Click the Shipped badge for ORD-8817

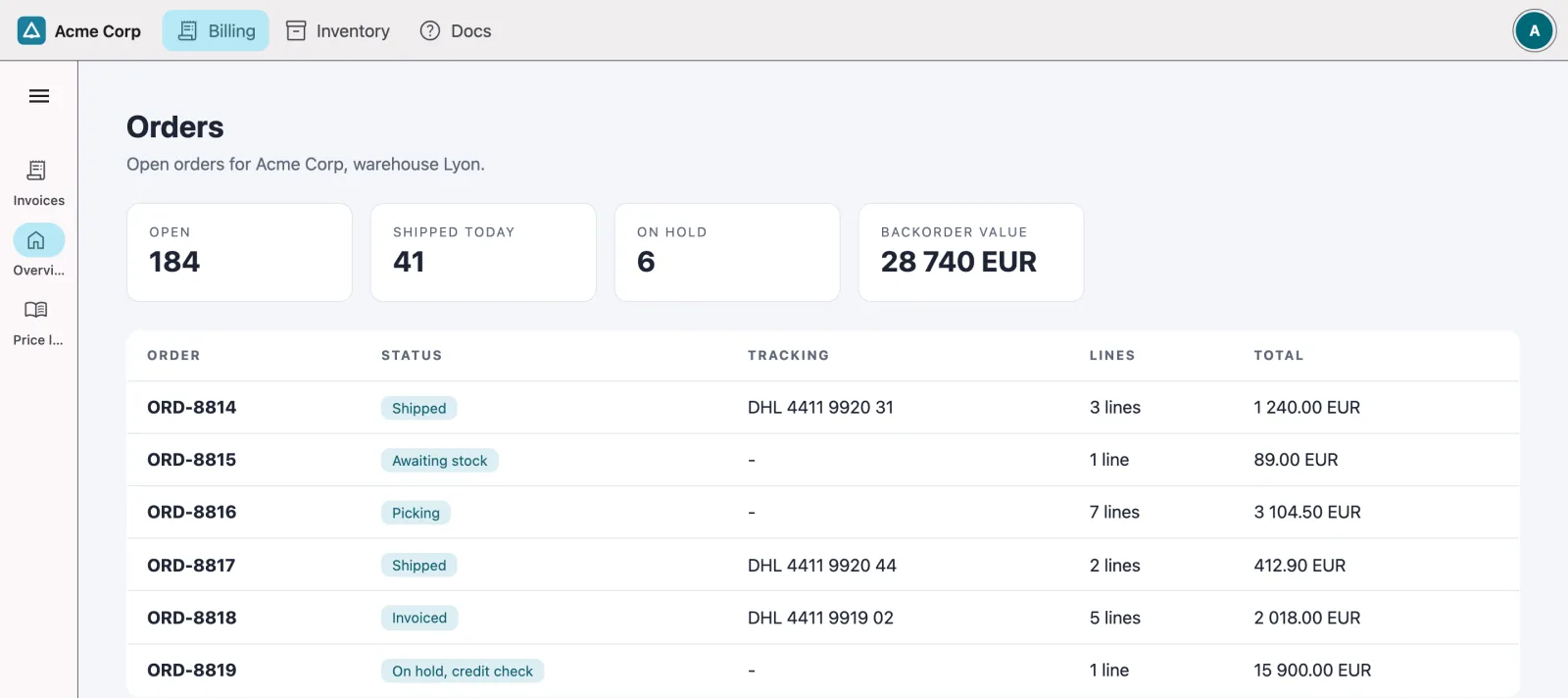tap(418, 566)
